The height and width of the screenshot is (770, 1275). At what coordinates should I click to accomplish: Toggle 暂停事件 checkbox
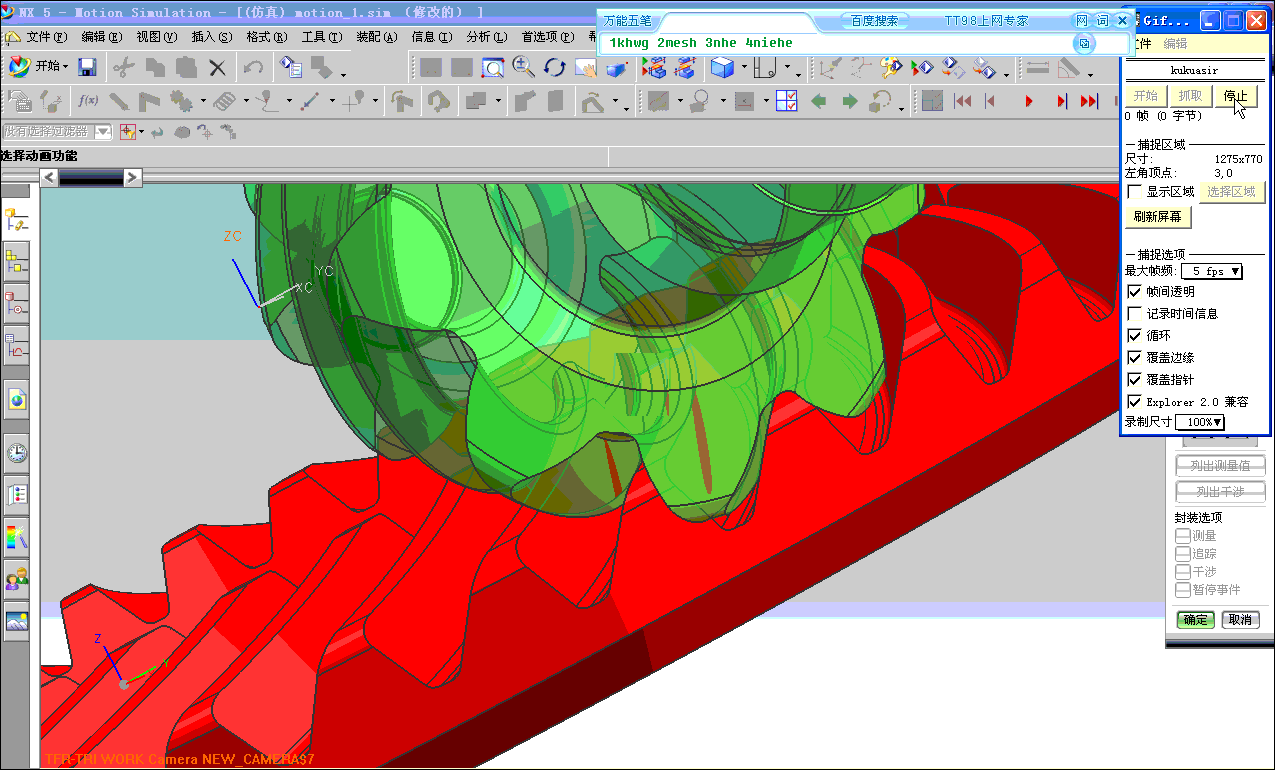coord(1182,590)
